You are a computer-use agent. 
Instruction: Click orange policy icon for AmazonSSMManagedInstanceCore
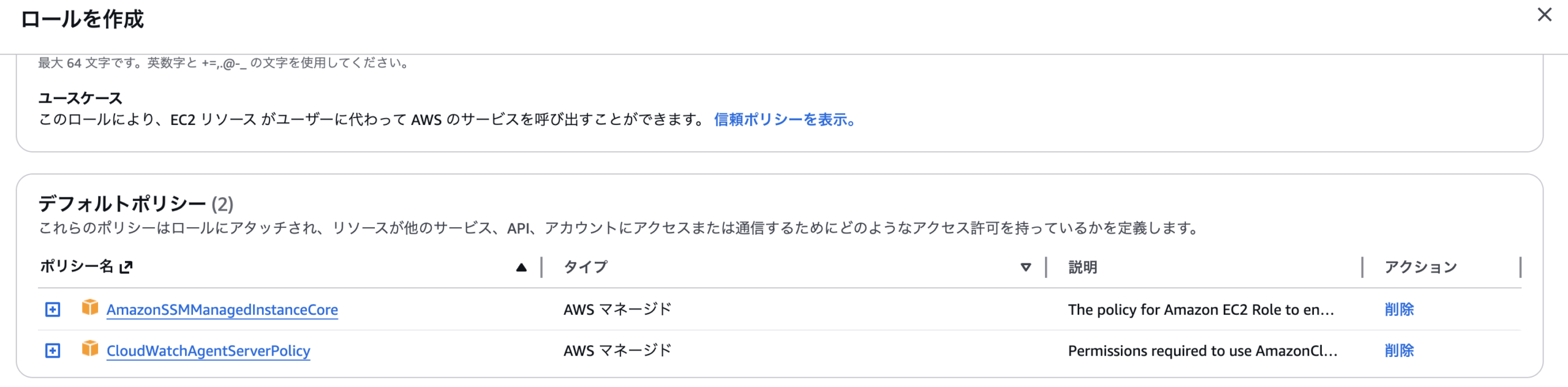pyautogui.click(x=90, y=307)
